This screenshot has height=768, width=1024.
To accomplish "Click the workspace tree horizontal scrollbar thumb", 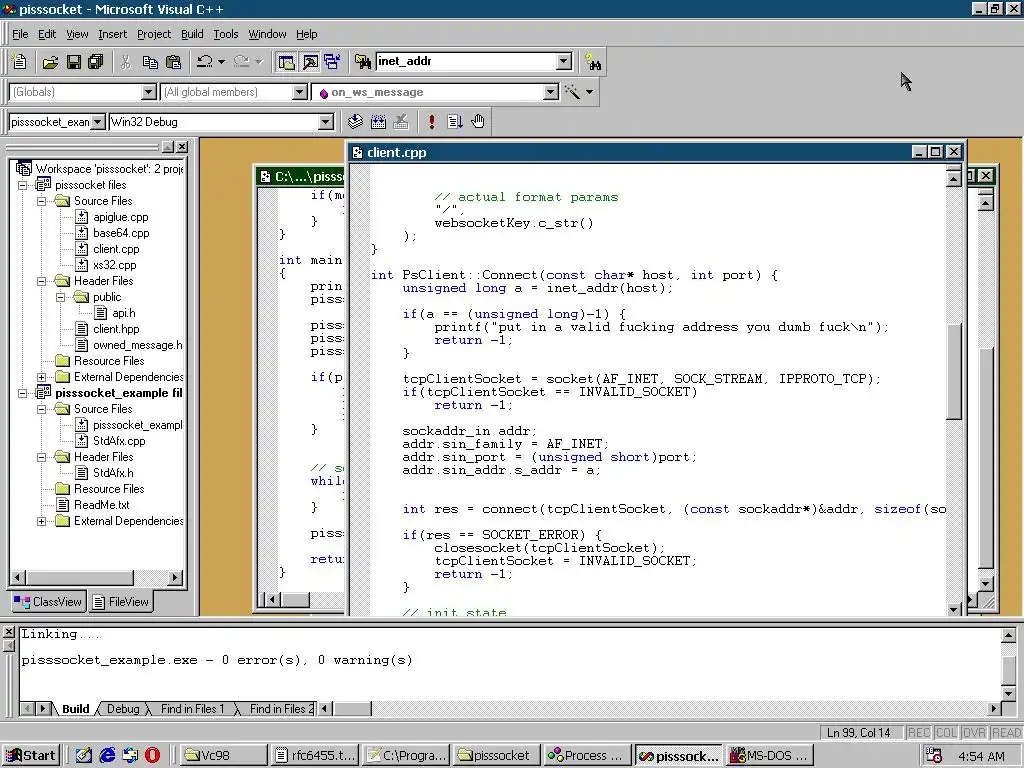I will 80,577.
